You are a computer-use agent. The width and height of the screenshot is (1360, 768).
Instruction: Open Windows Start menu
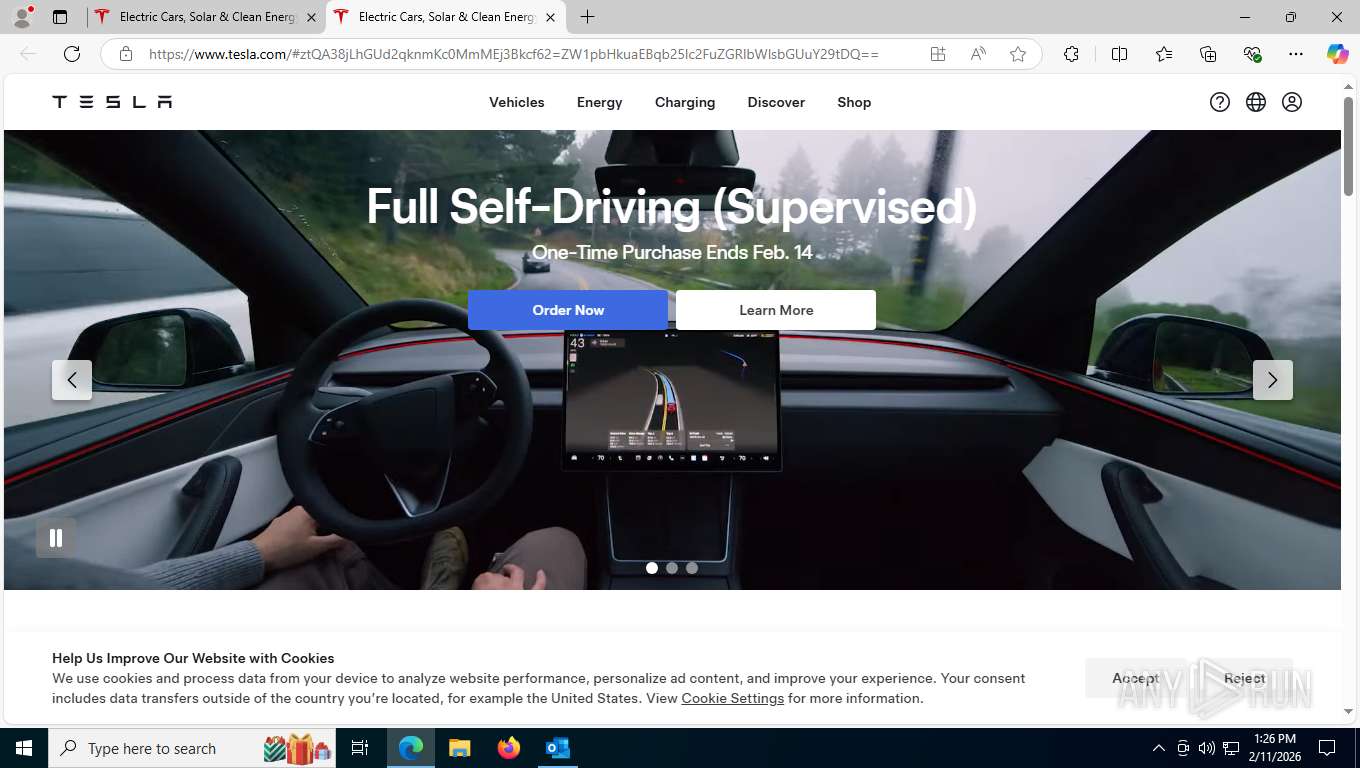point(23,748)
